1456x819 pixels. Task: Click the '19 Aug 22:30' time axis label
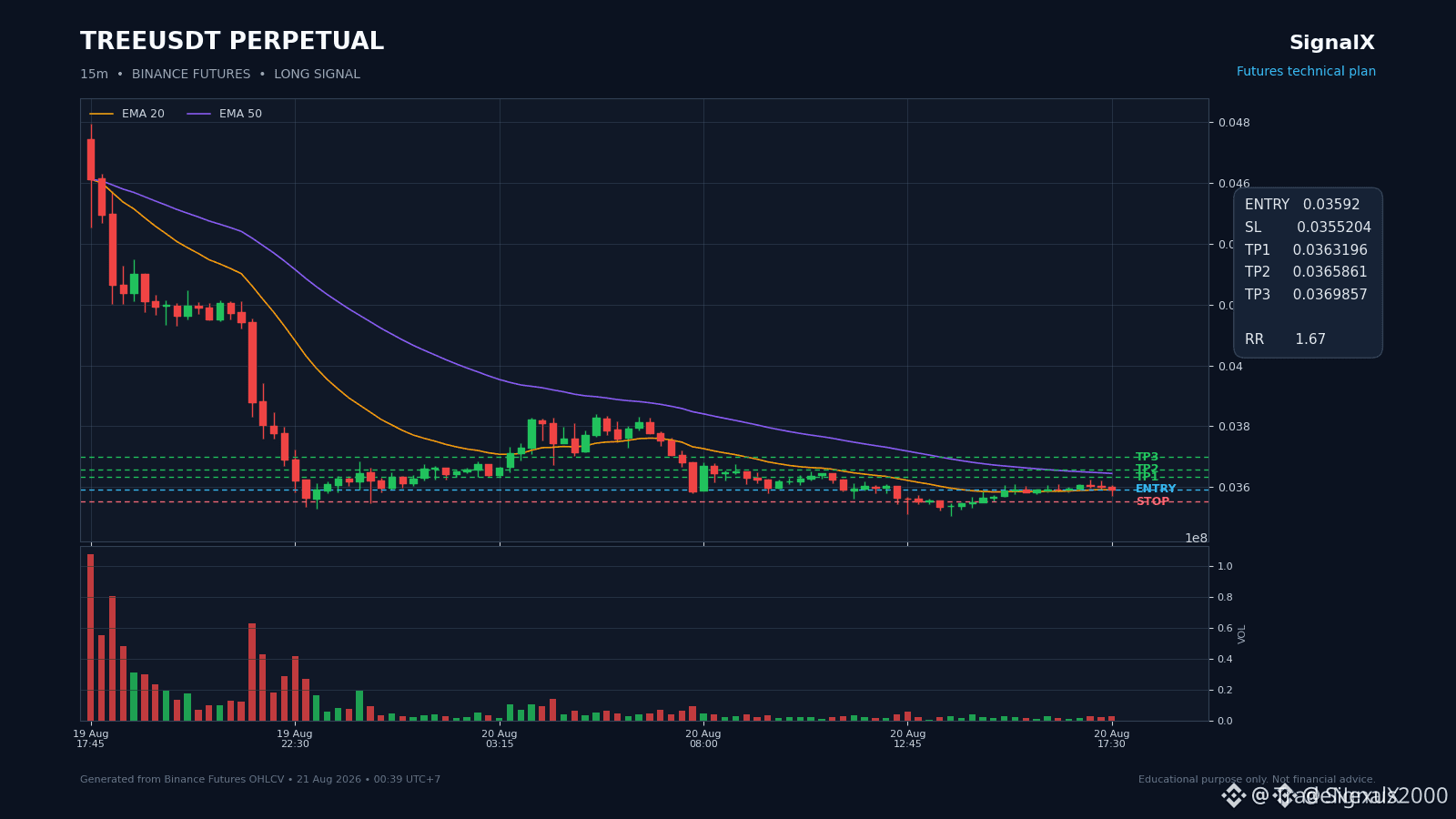click(295, 738)
